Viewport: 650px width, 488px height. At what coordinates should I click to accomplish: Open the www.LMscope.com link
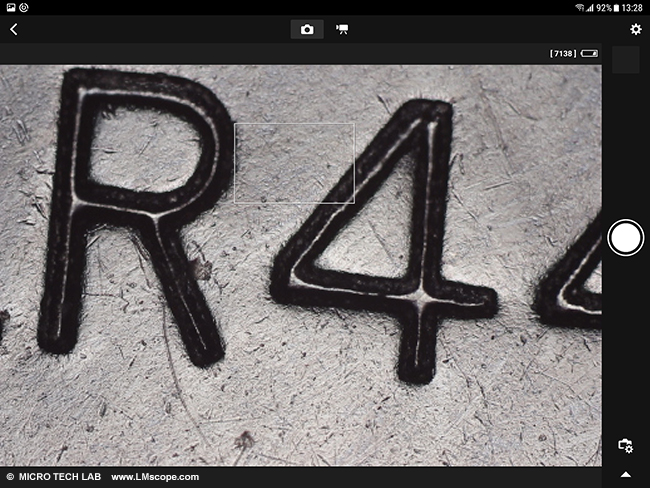click(155, 477)
